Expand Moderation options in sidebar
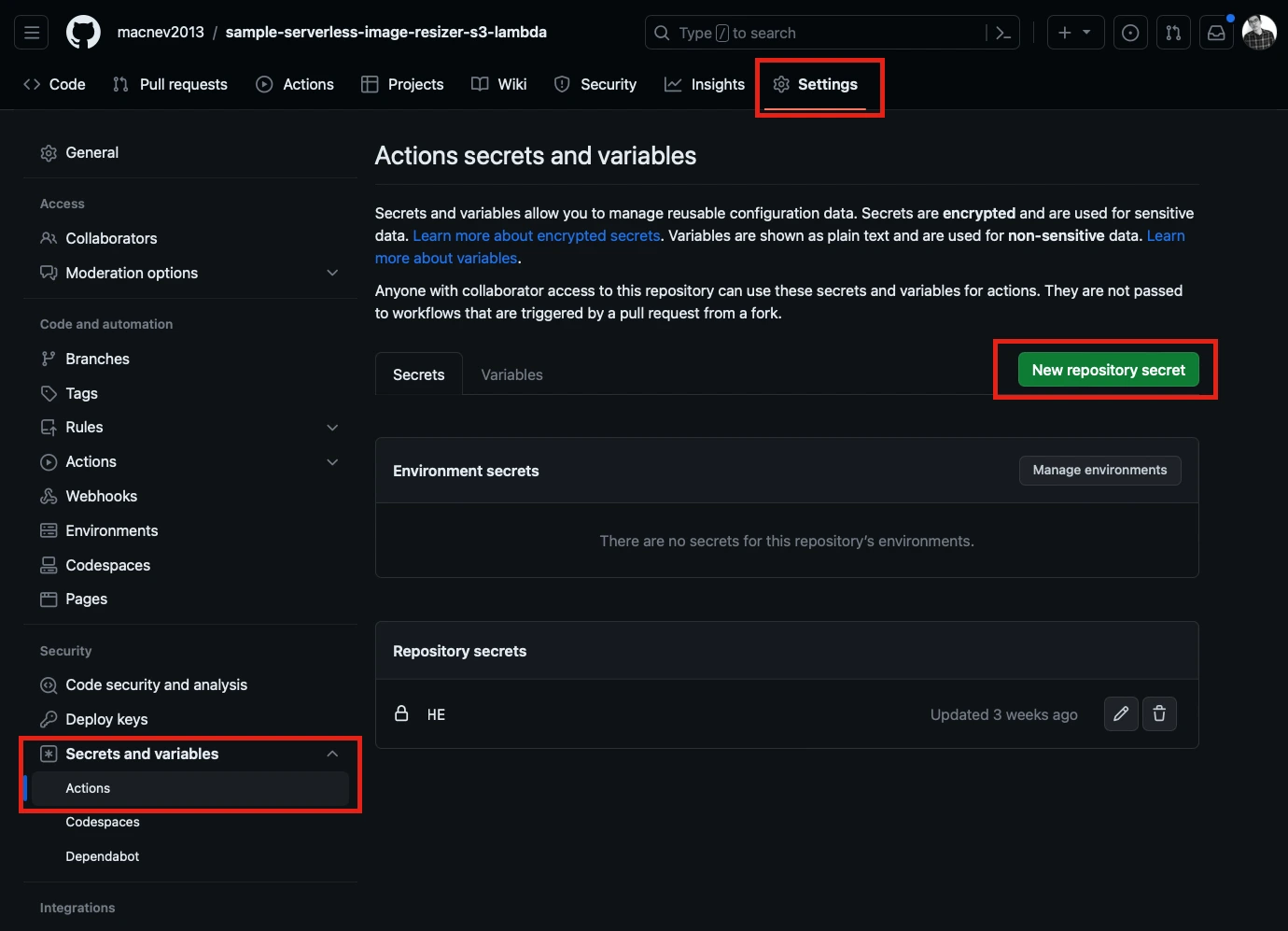 coord(332,273)
